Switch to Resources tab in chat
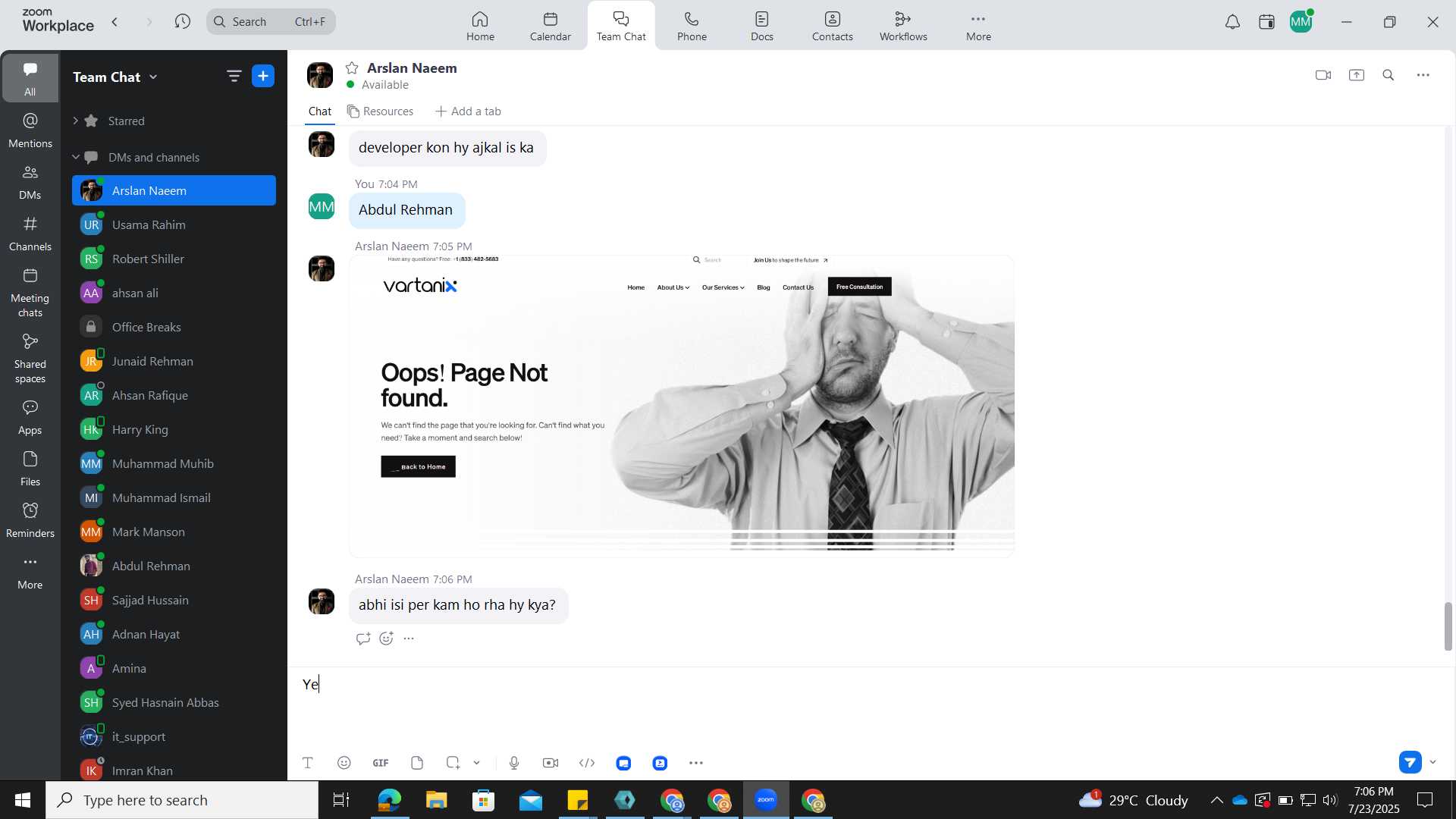This screenshot has width=1456, height=819. tap(381, 111)
